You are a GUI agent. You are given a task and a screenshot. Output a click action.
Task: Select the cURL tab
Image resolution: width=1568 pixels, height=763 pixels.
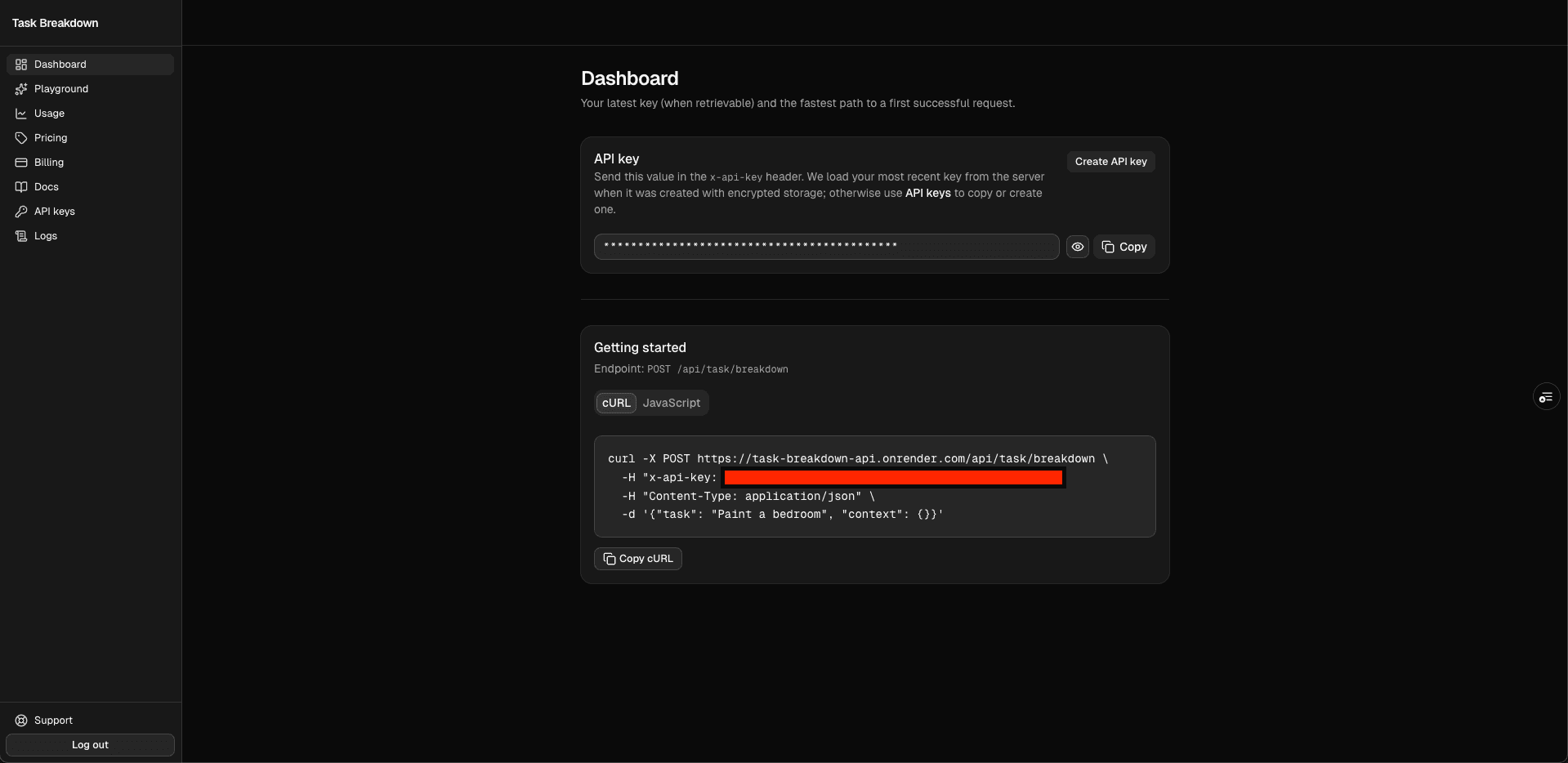tap(615, 403)
